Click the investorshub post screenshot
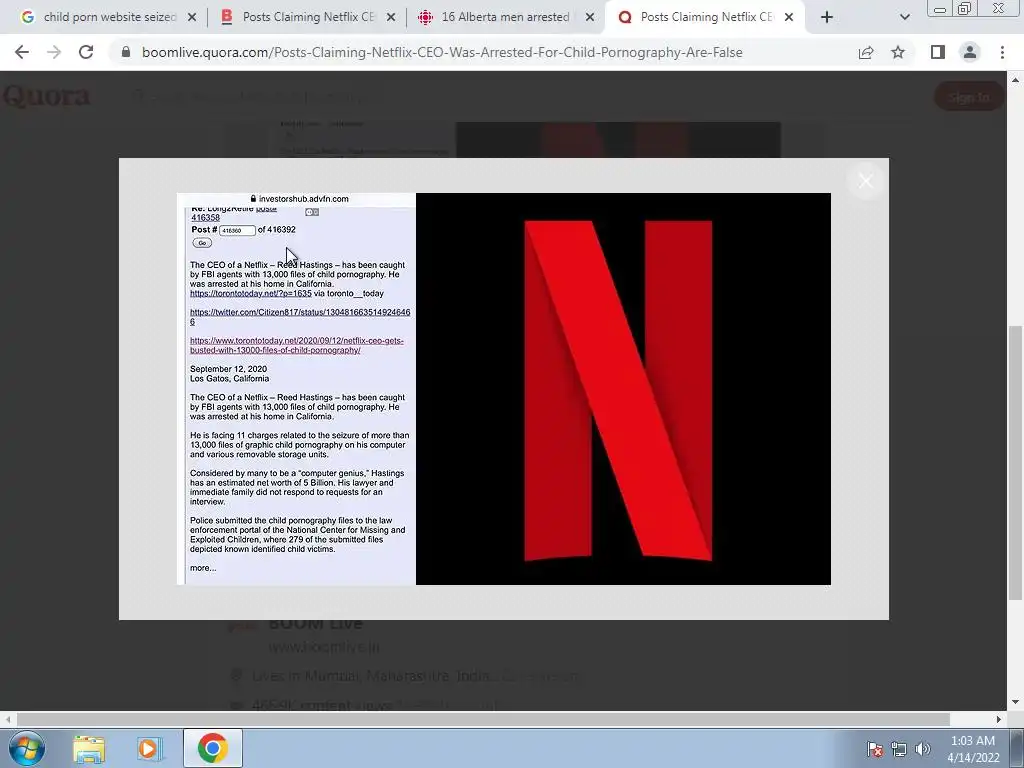This screenshot has width=1024, height=768. [x=296, y=389]
